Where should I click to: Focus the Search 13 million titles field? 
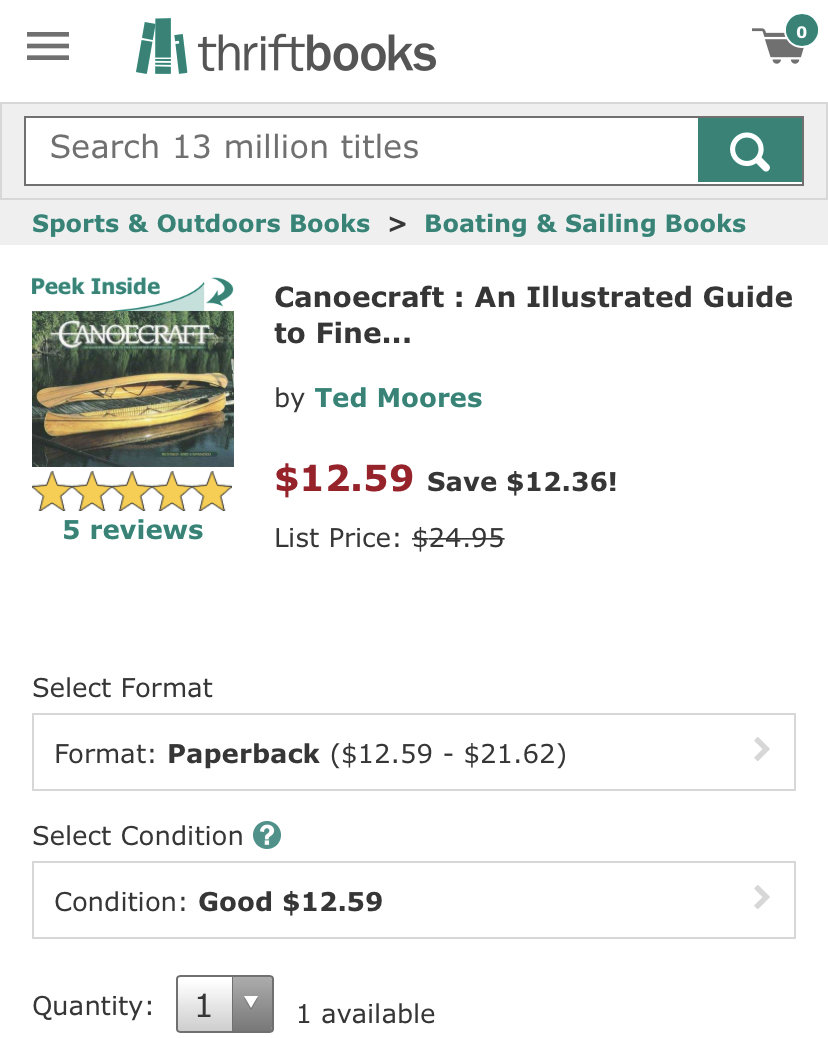click(362, 150)
